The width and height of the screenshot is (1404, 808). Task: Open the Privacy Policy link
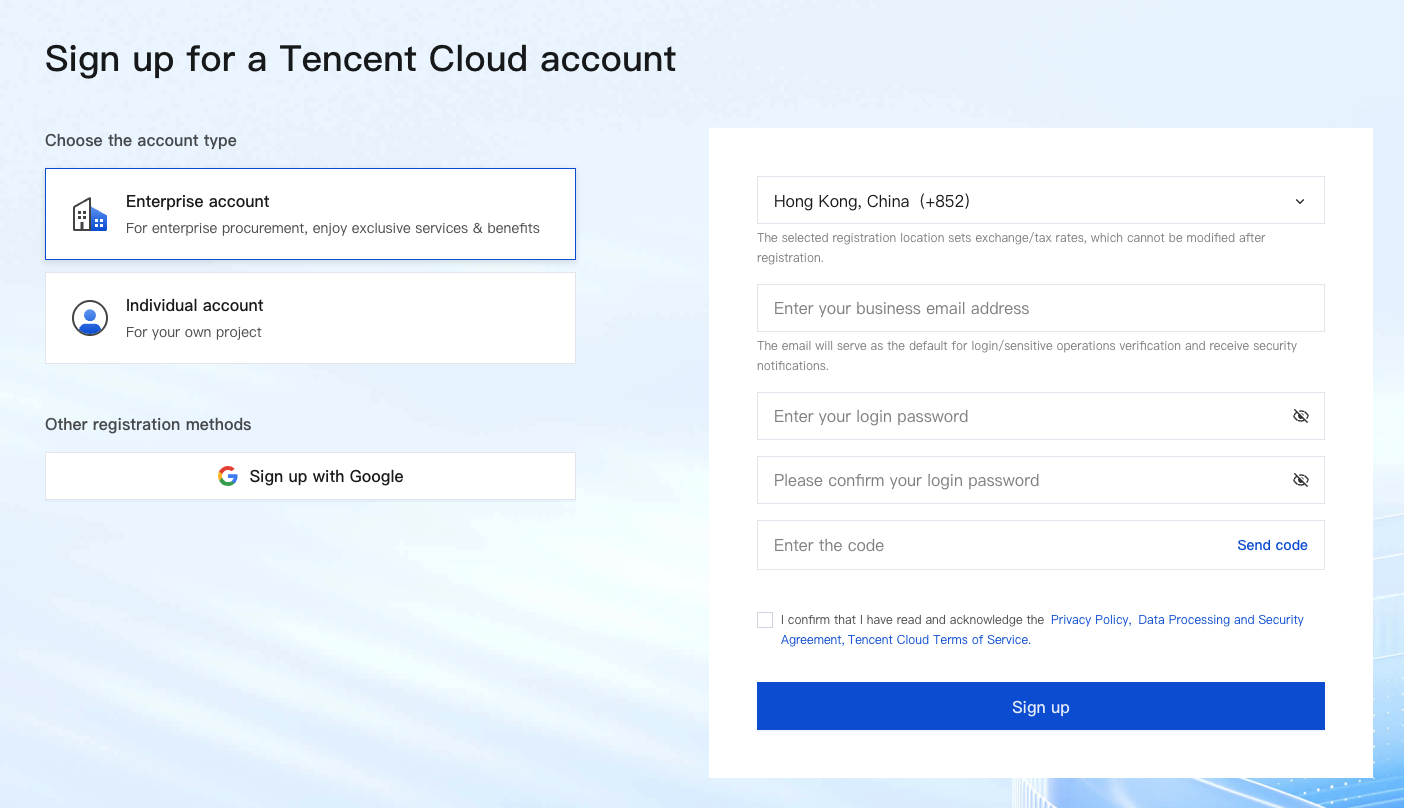[x=1089, y=620]
